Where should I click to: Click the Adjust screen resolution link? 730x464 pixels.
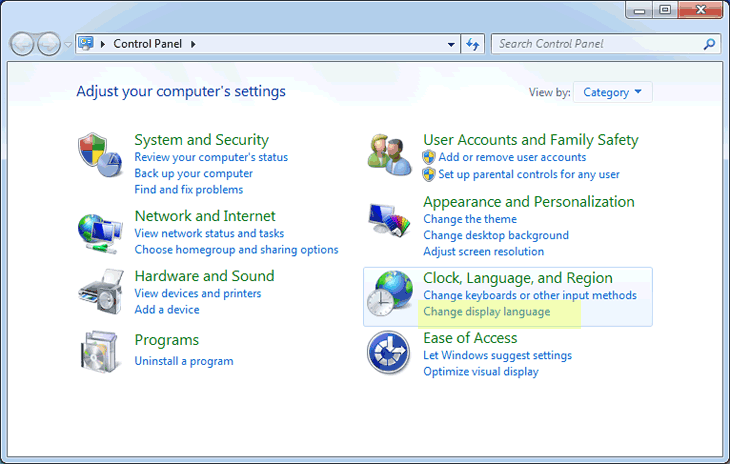pyautogui.click(x=483, y=252)
